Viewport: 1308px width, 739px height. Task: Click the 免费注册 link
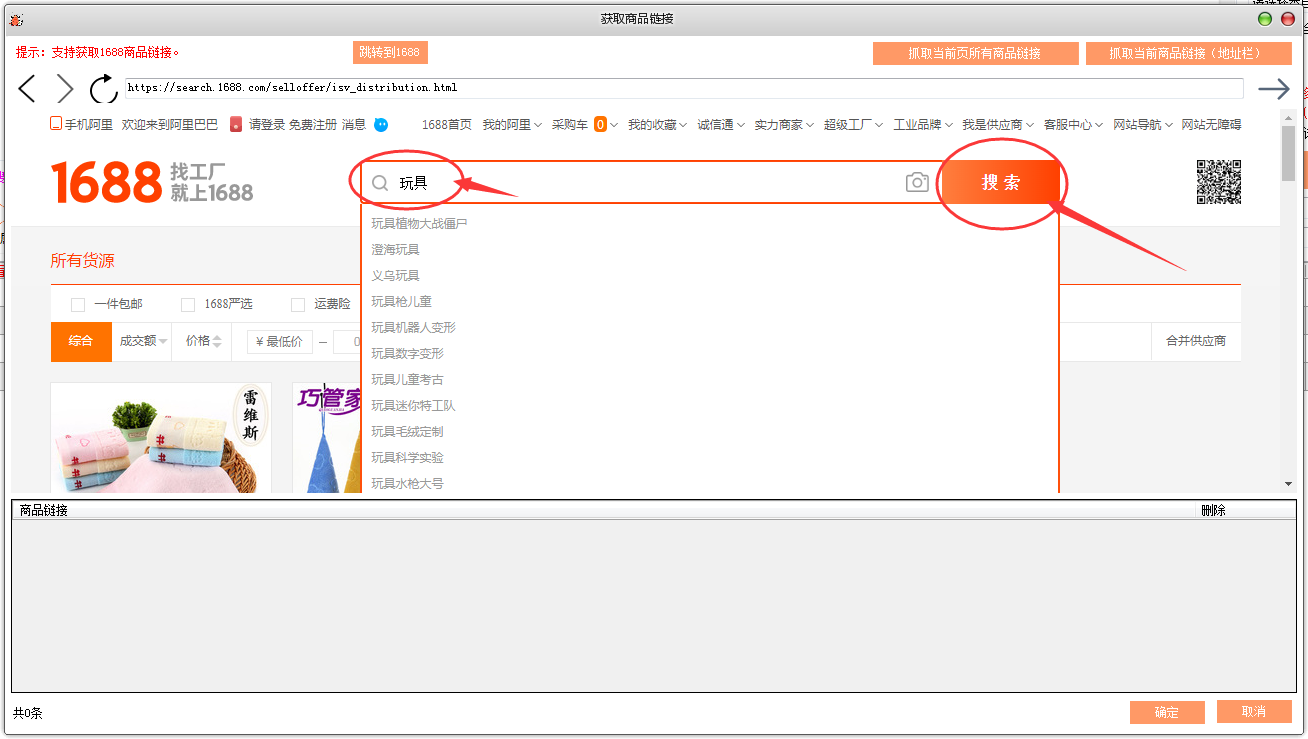pyautogui.click(x=313, y=125)
